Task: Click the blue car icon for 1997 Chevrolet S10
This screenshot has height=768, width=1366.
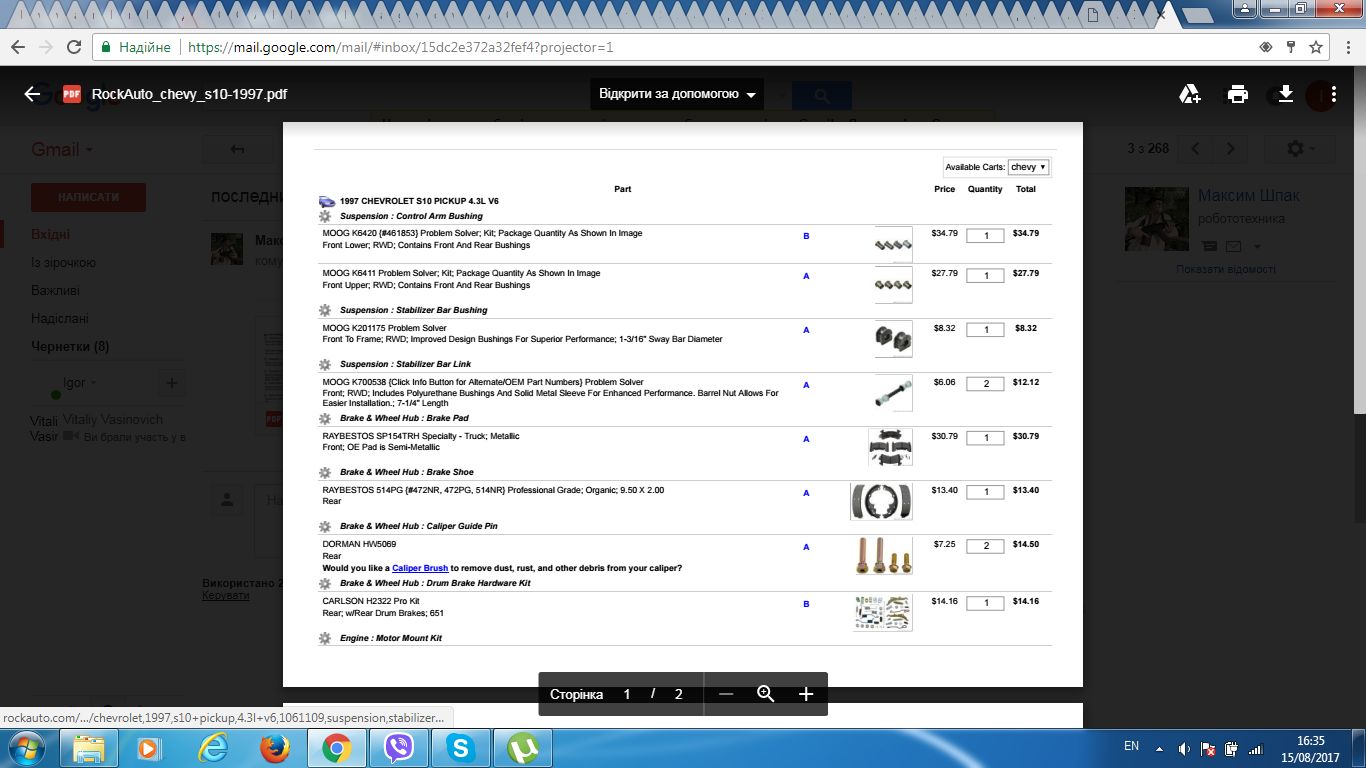Action: point(327,201)
